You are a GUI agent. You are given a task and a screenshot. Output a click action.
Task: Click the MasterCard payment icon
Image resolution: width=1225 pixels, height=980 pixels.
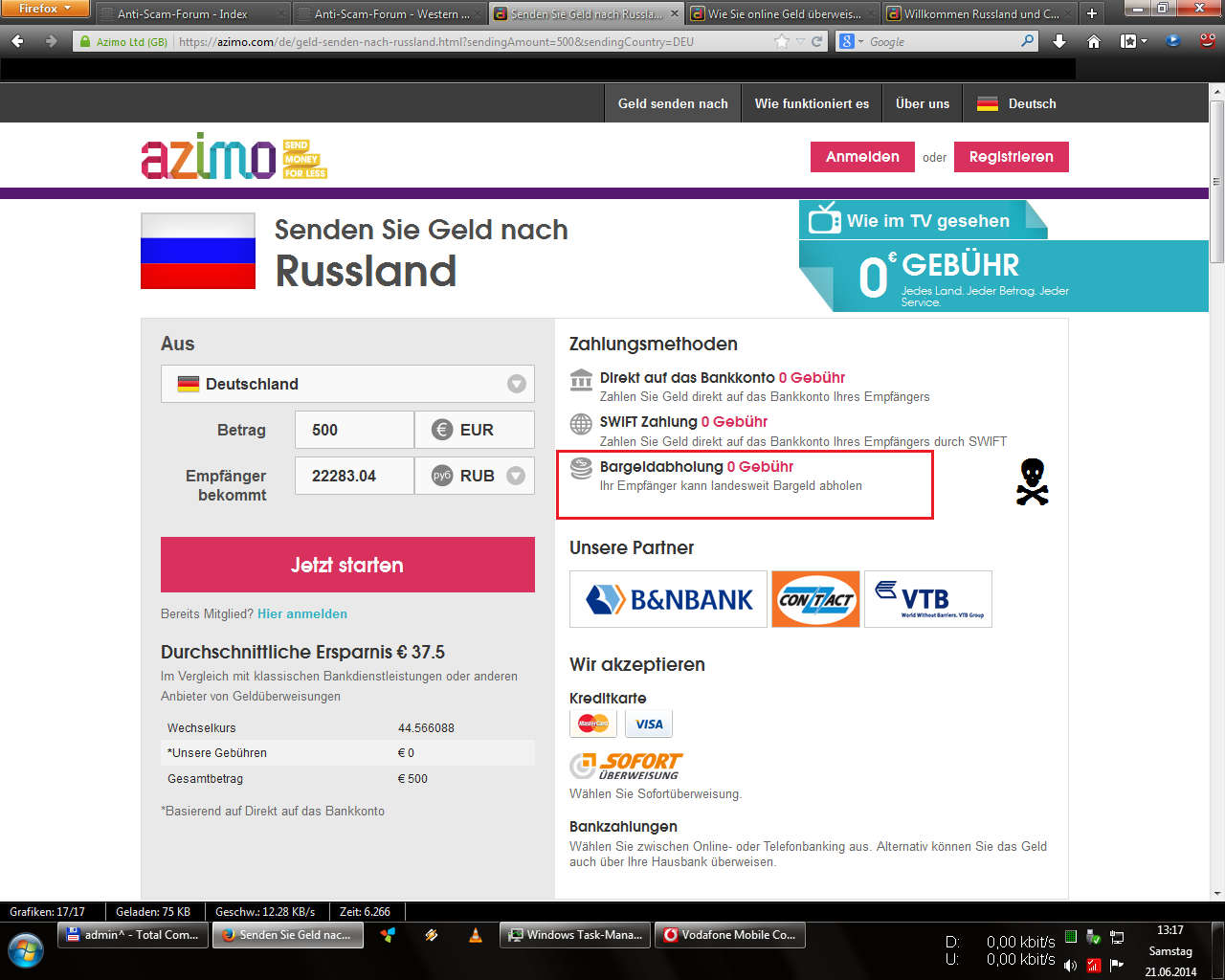tap(593, 724)
